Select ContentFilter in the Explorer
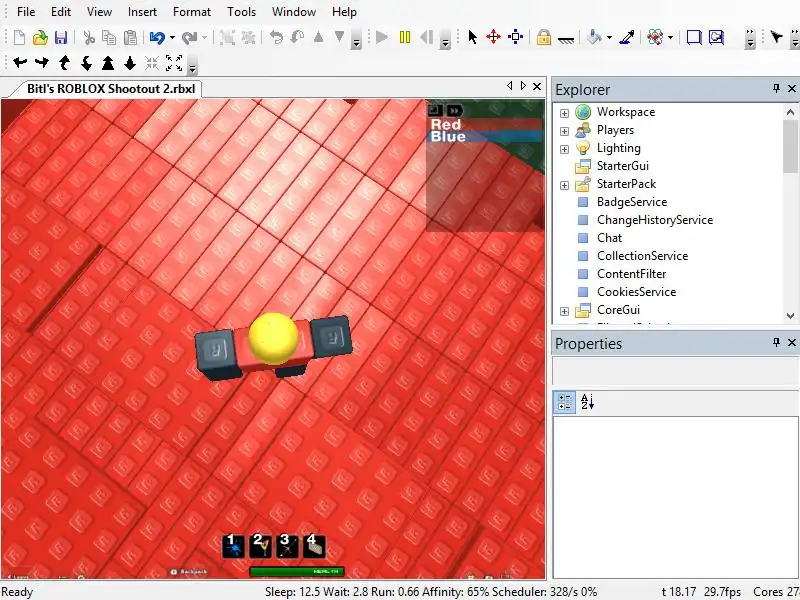The height and width of the screenshot is (600, 800). tap(632, 274)
